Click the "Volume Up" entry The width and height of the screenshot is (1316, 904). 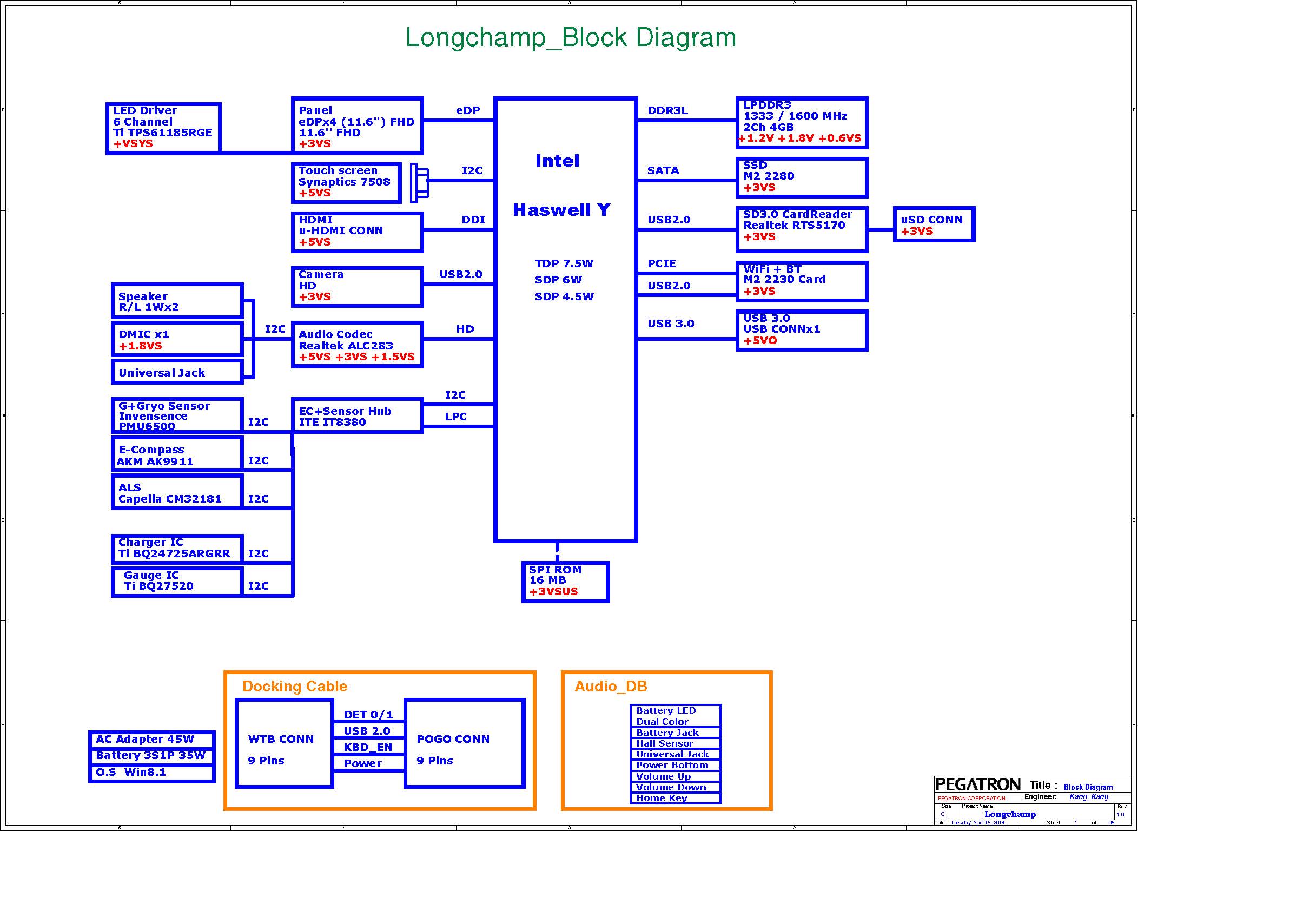[675, 776]
